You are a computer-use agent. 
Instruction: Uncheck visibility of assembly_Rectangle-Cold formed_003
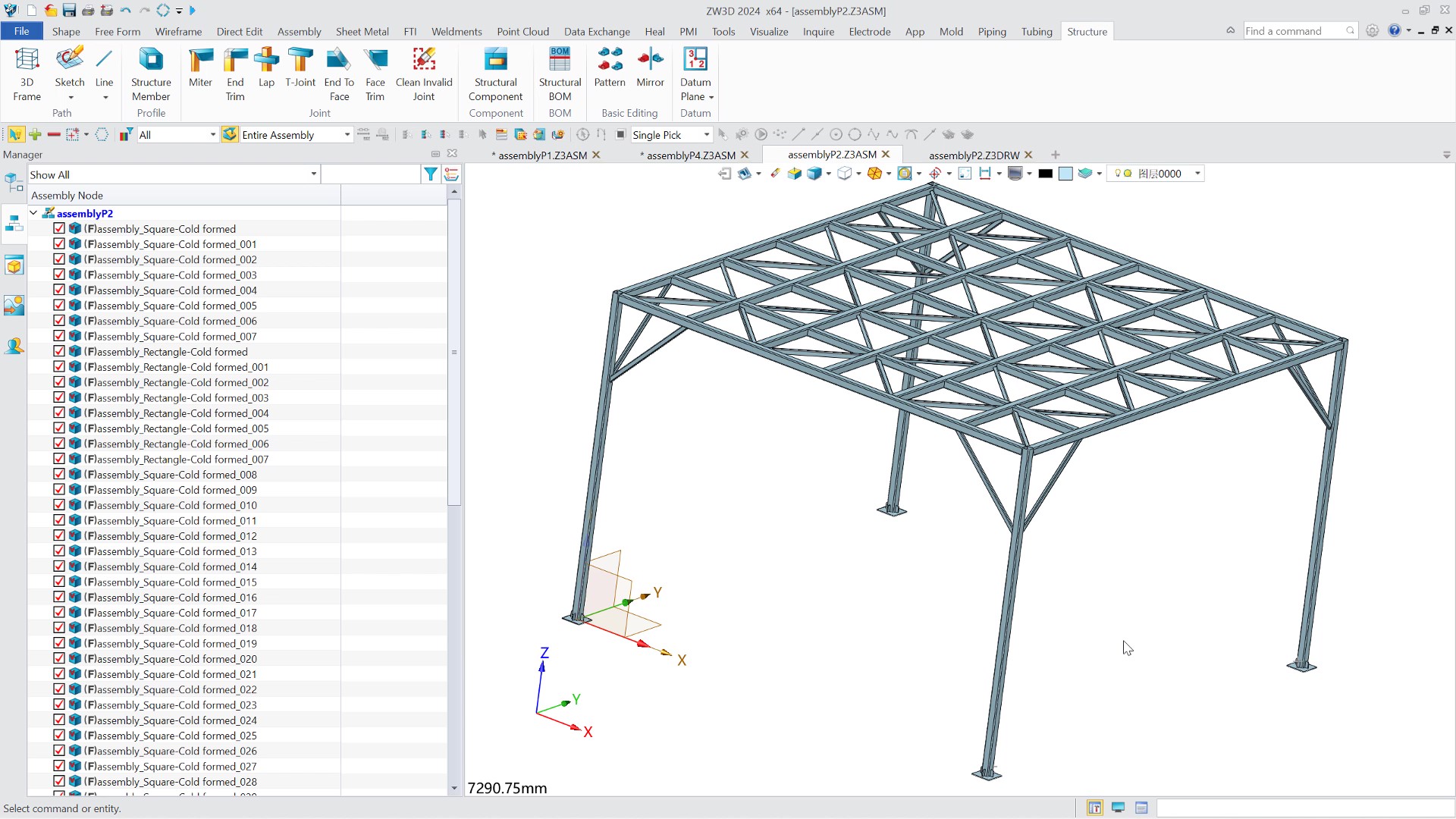(x=59, y=397)
